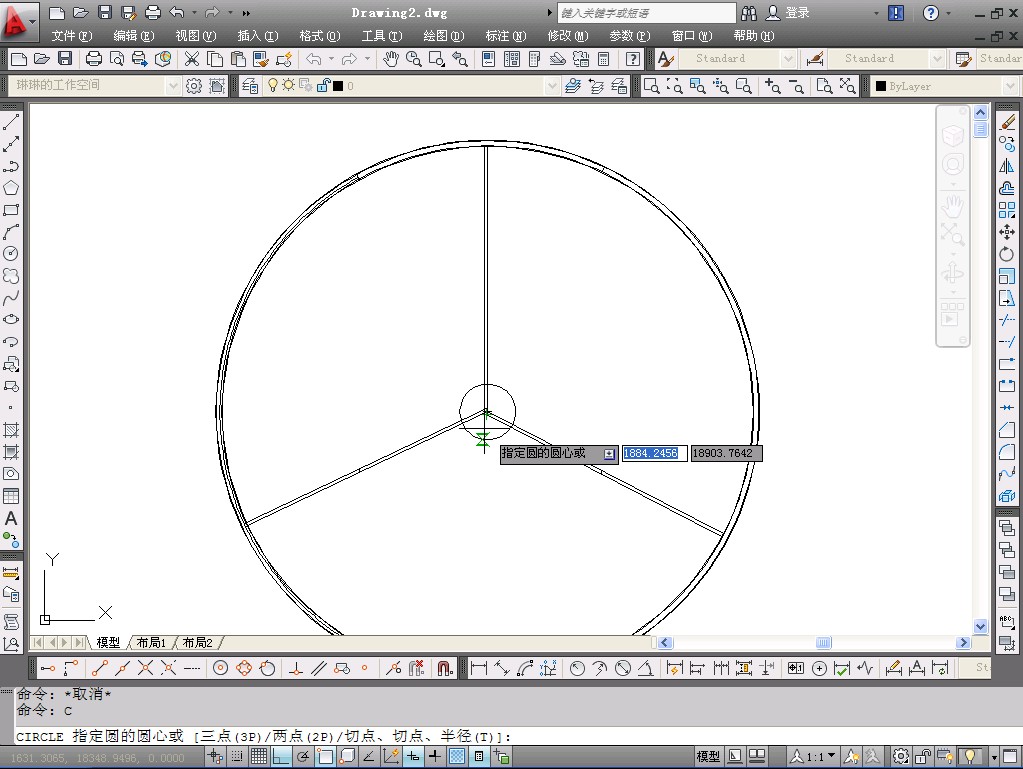The image size is (1023, 769).
Task: Click the 模型 button in status bar
Action: (708, 757)
